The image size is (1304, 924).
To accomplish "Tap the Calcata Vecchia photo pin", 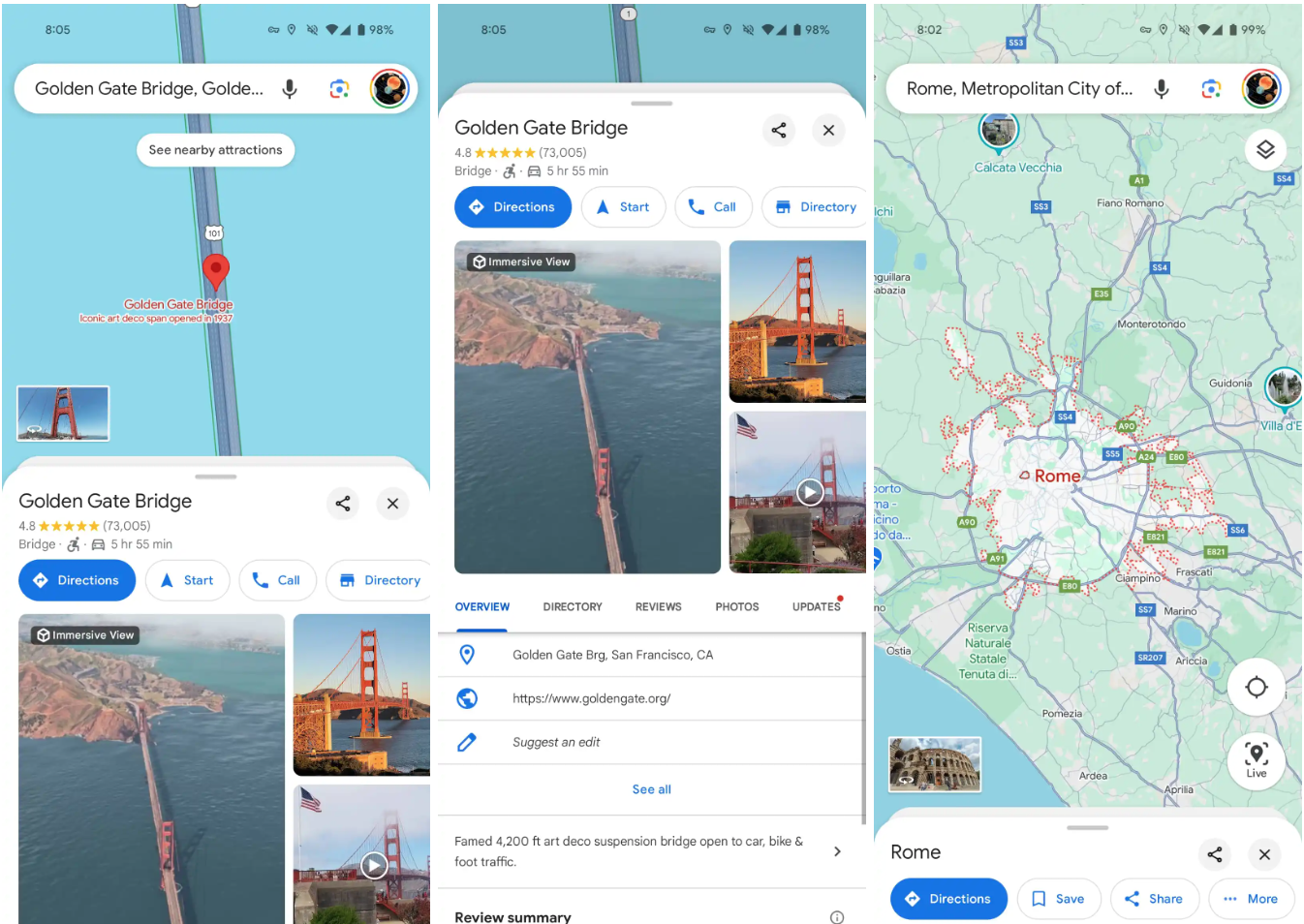I will click(x=999, y=132).
